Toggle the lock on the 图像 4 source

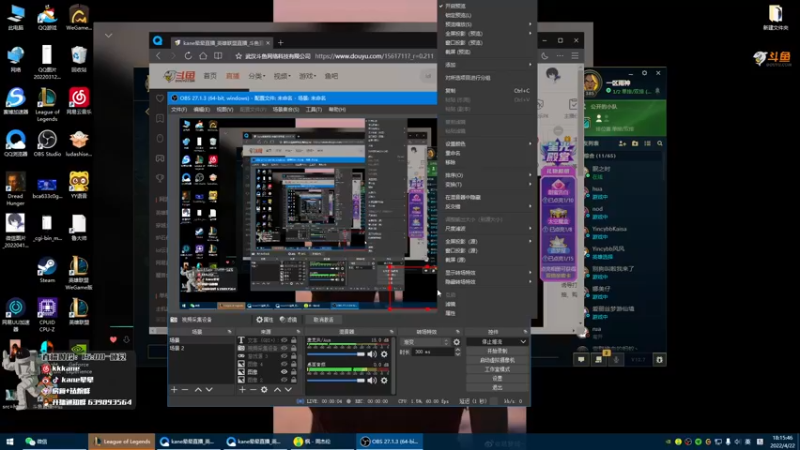point(293,364)
